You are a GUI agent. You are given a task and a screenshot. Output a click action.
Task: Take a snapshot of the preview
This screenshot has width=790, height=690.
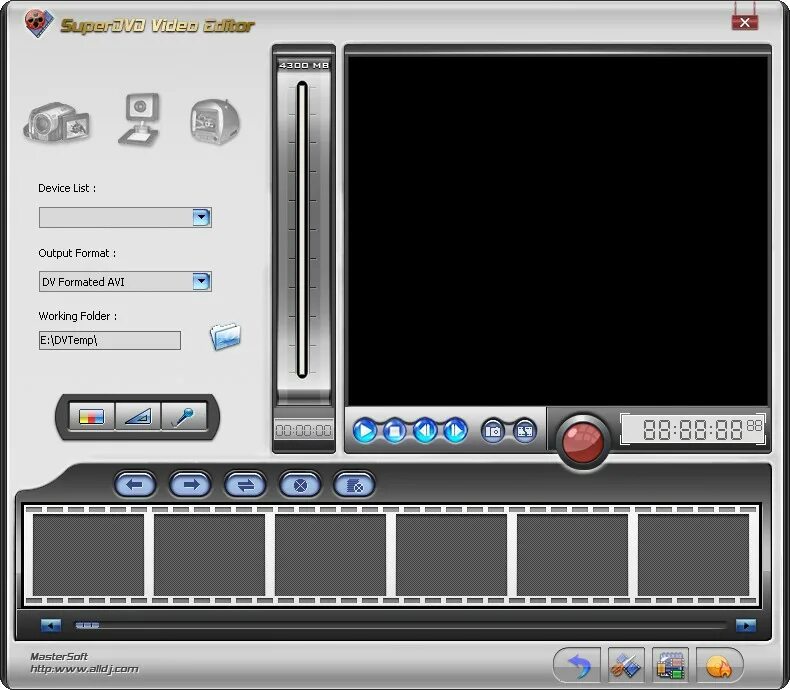click(x=493, y=431)
